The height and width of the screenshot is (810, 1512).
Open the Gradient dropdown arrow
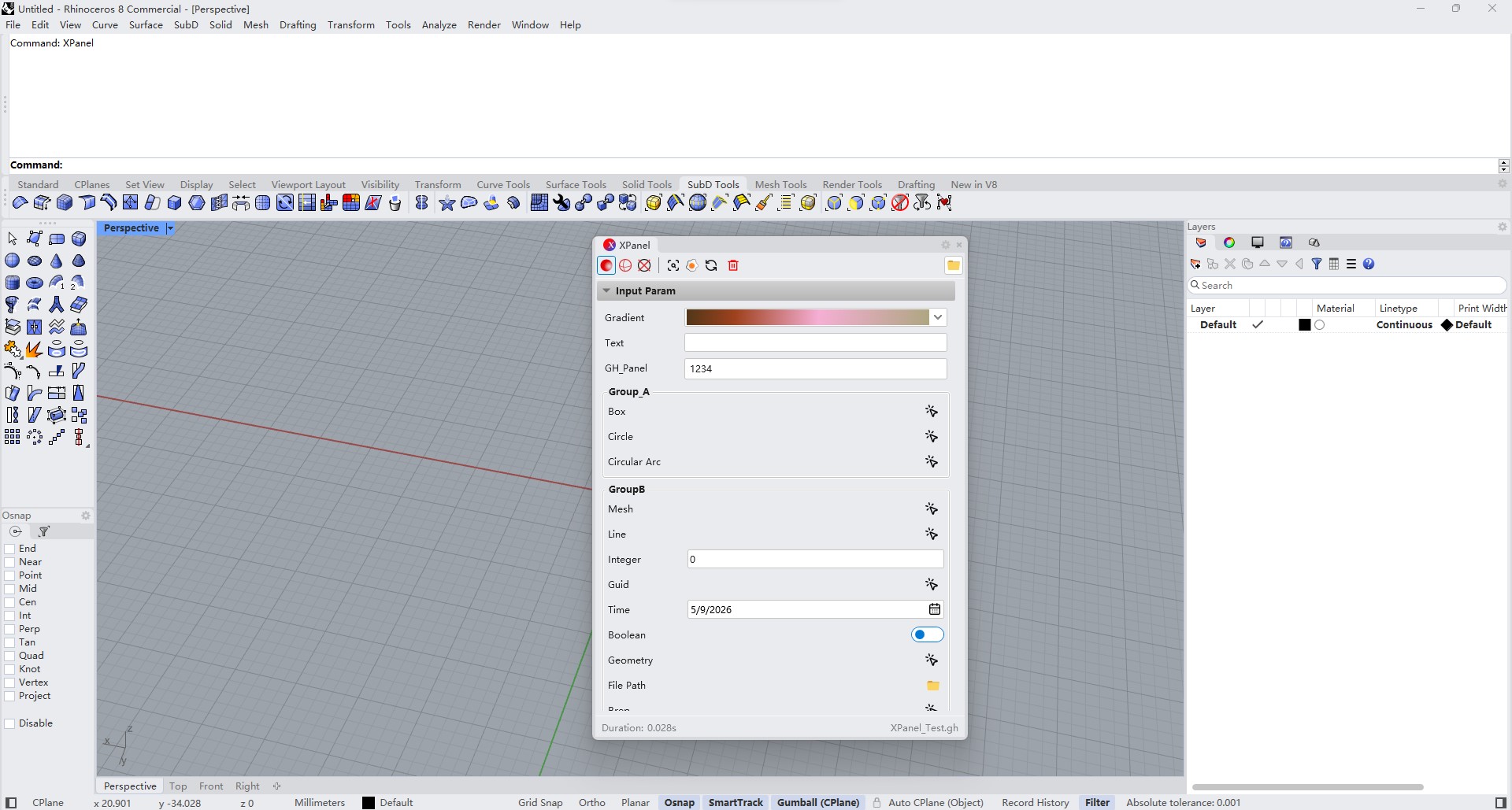click(938, 317)
